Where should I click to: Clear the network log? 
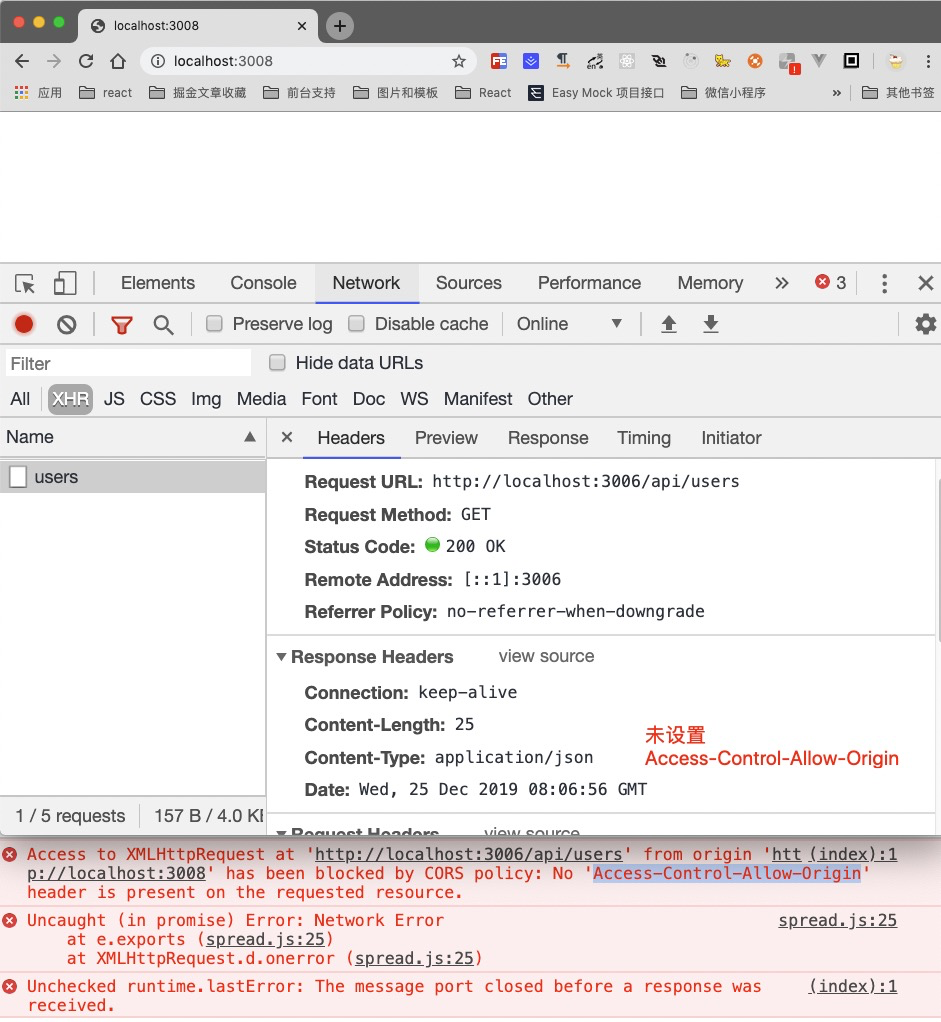pyautogui.click(x=66, y=324)
